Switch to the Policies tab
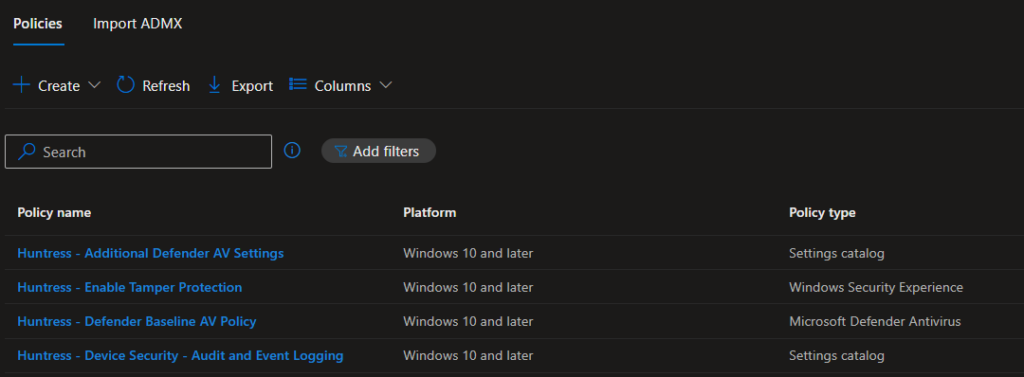This screenshot has width=1024, height=377. pyautogui.click(x=38, y=24)
